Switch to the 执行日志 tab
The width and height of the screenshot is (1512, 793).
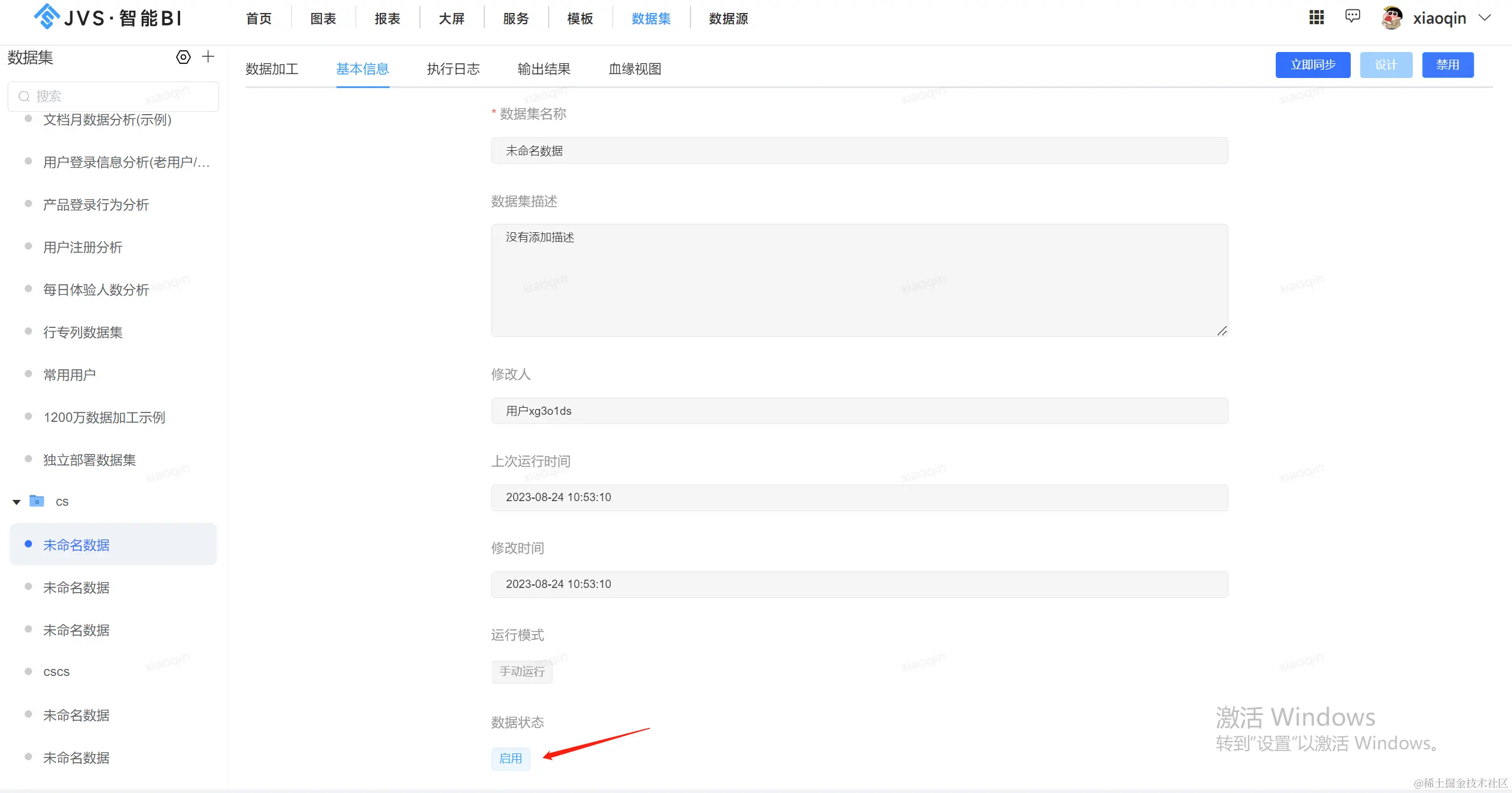click(453, 69)
